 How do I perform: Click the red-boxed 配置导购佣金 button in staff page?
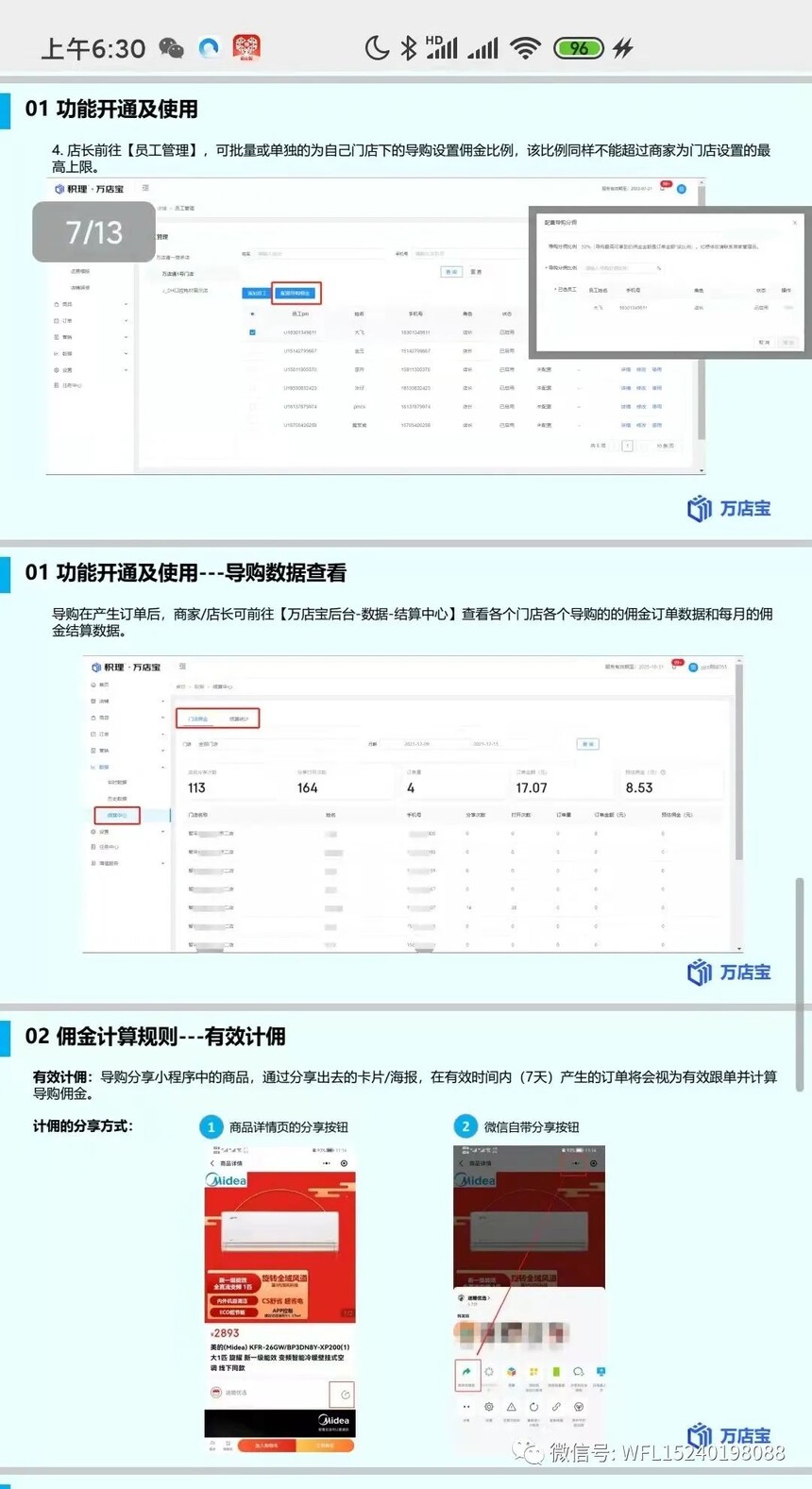(296, 293)
